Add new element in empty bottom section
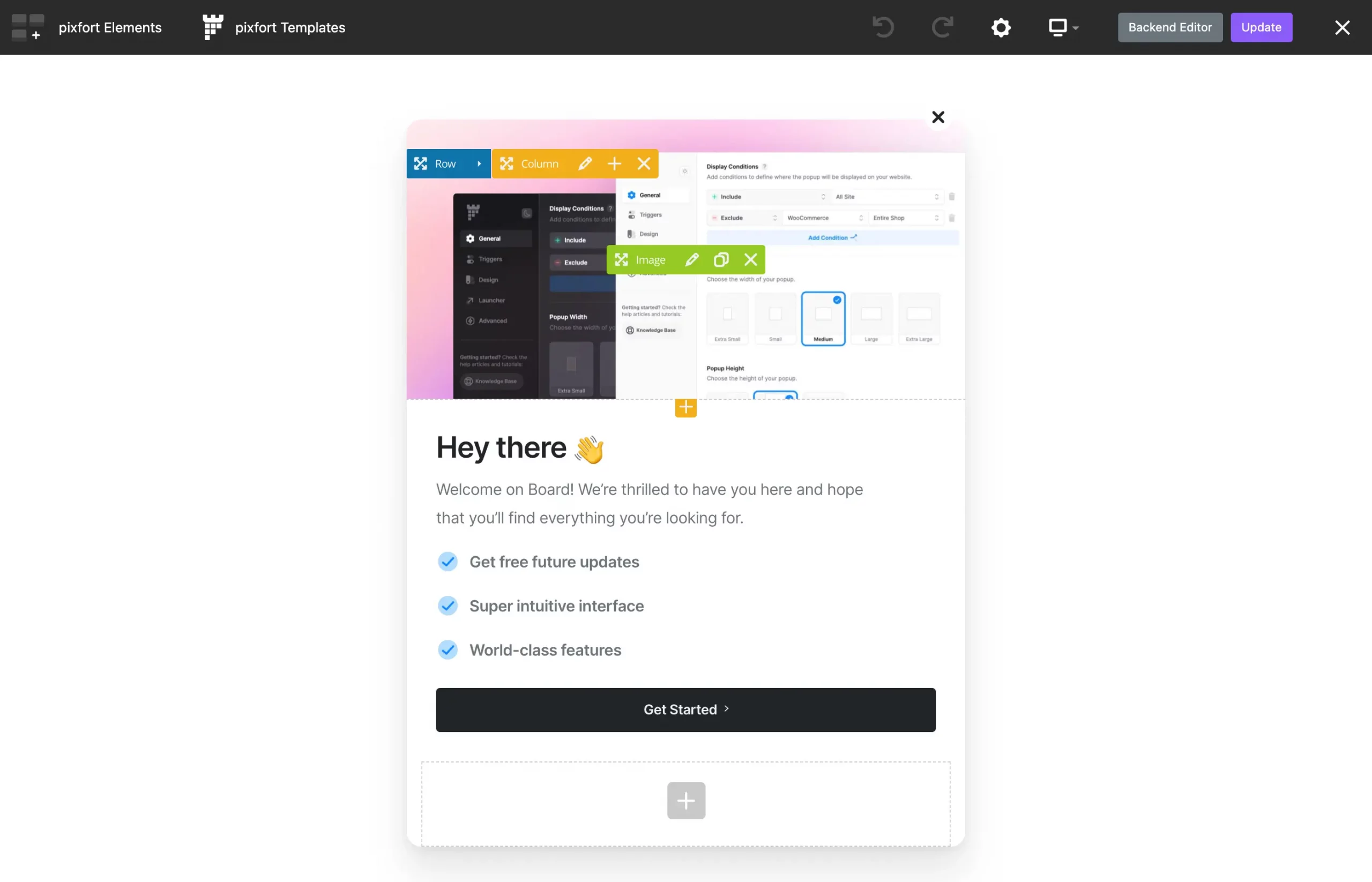This screenshot has width=1372, height=882. click(x=685, y=800)
